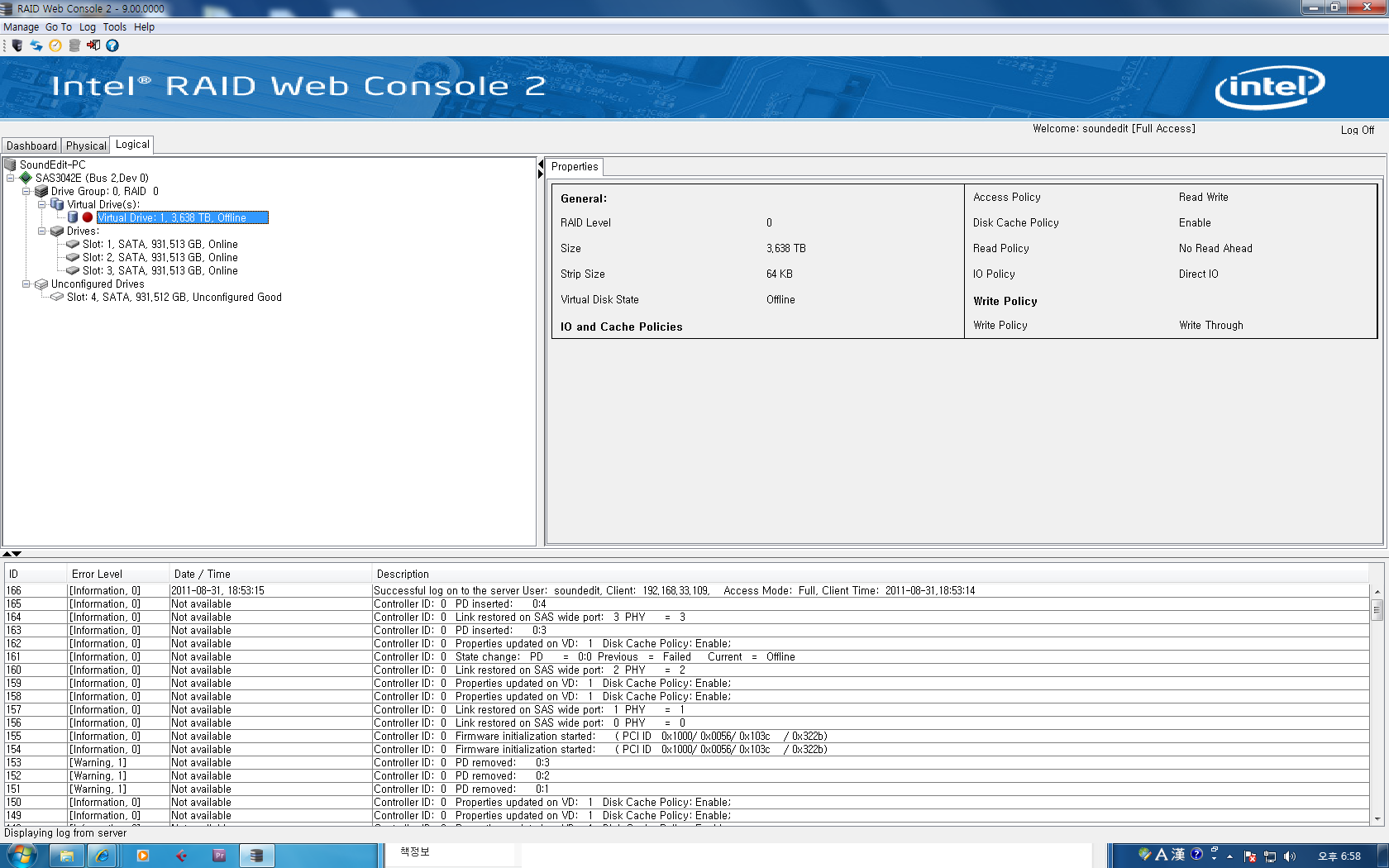Open the Go To menu
The image size is (1389, 868).
pos(59,27)
